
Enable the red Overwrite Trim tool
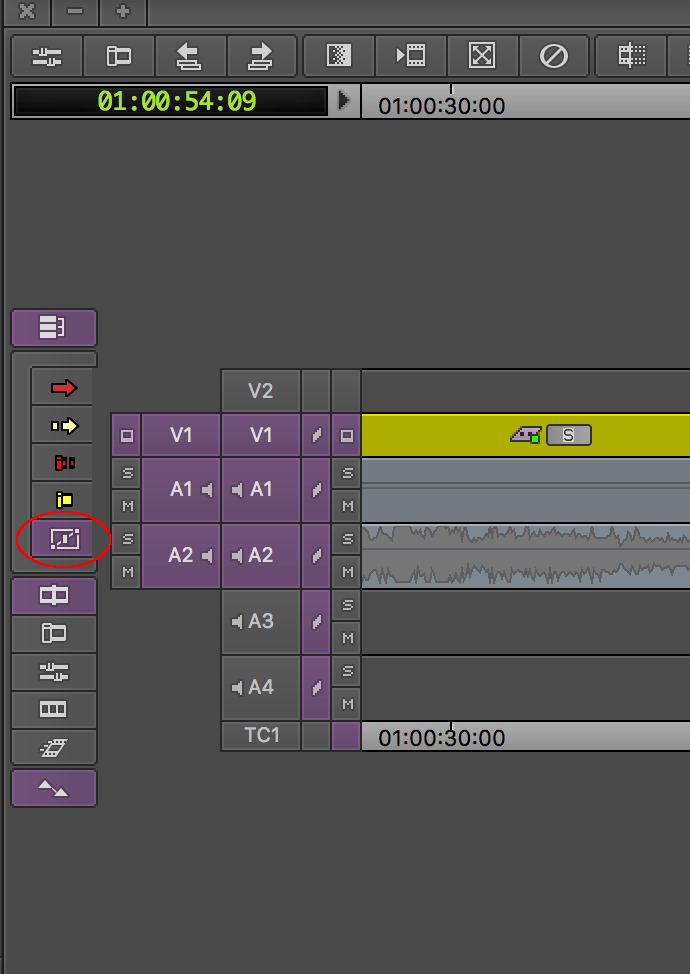pyautogui.click(x=64, y=463)
